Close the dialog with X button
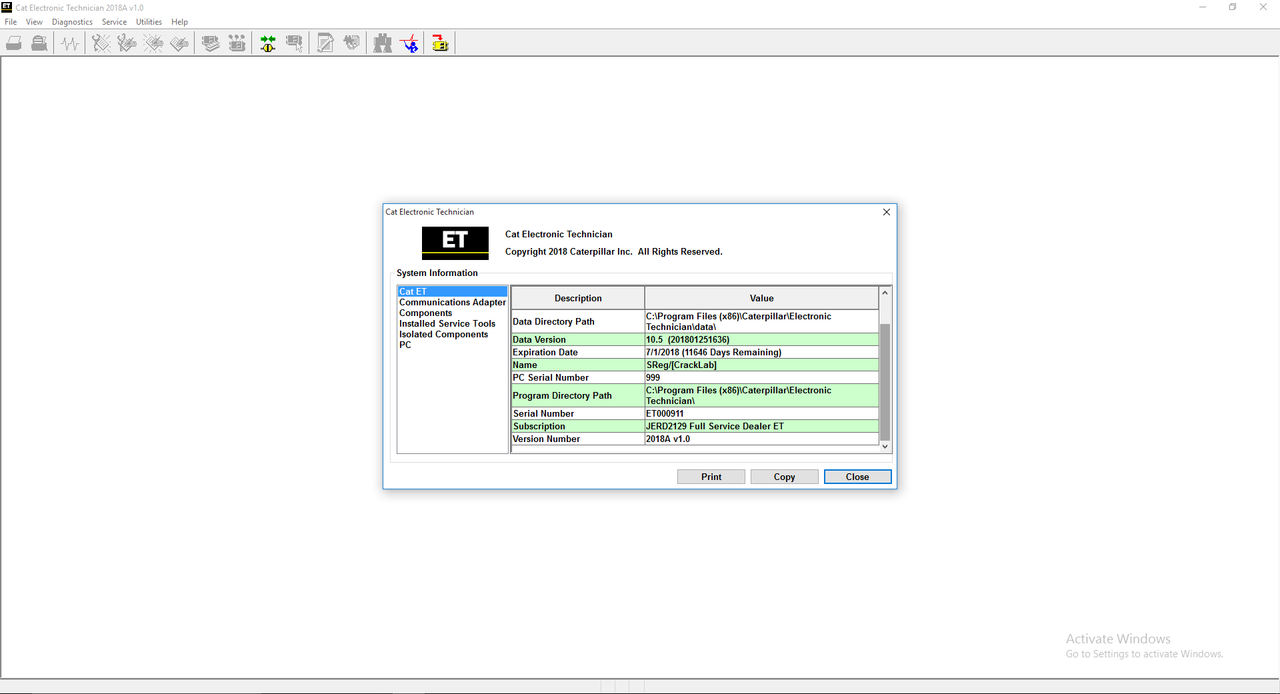Viewport: 1280px width, 694px height. [x=886, y=212]
